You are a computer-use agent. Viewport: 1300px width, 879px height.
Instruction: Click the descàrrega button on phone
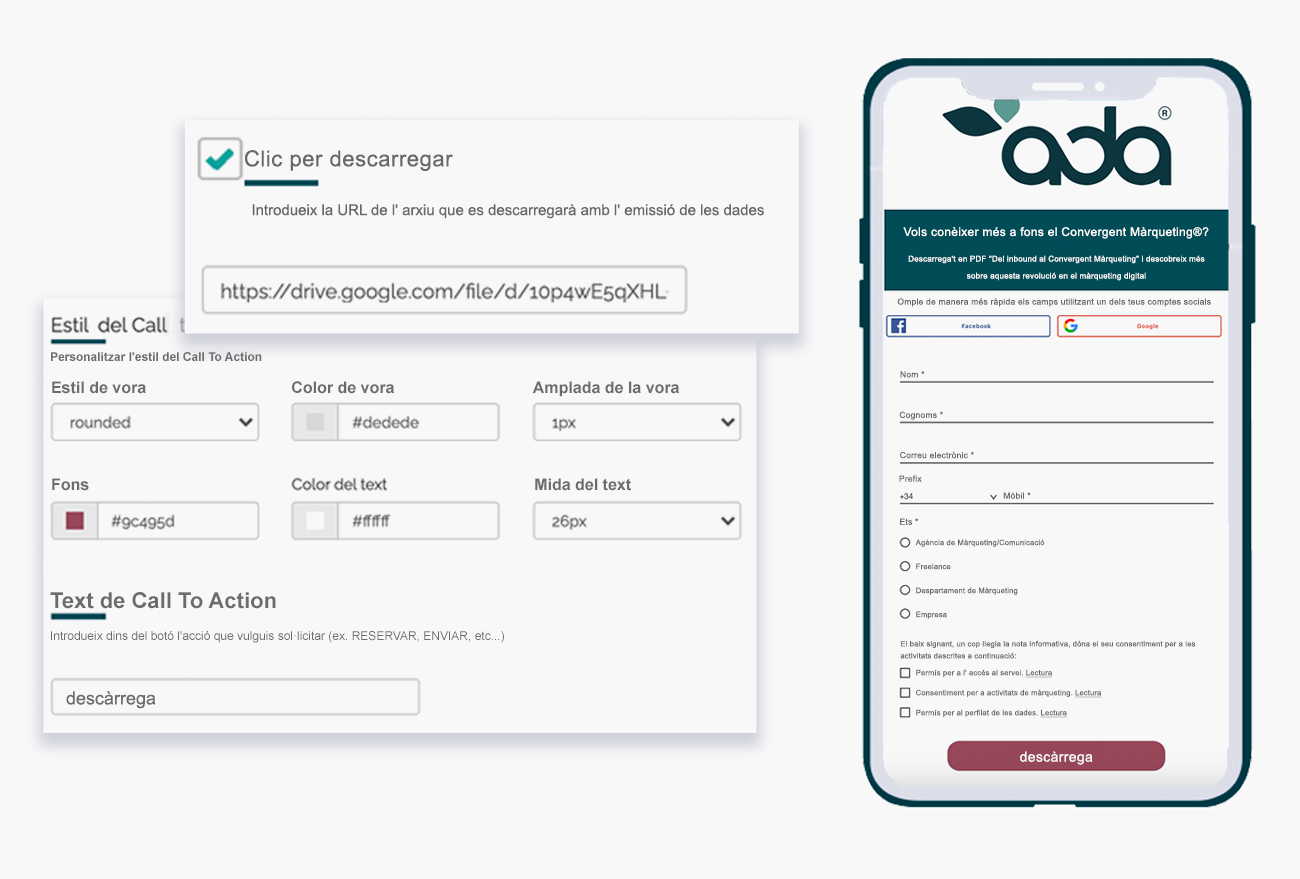[x=1056, y=756]
